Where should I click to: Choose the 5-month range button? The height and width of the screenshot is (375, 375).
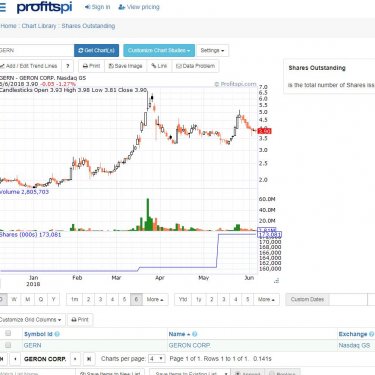click(124, 299)
